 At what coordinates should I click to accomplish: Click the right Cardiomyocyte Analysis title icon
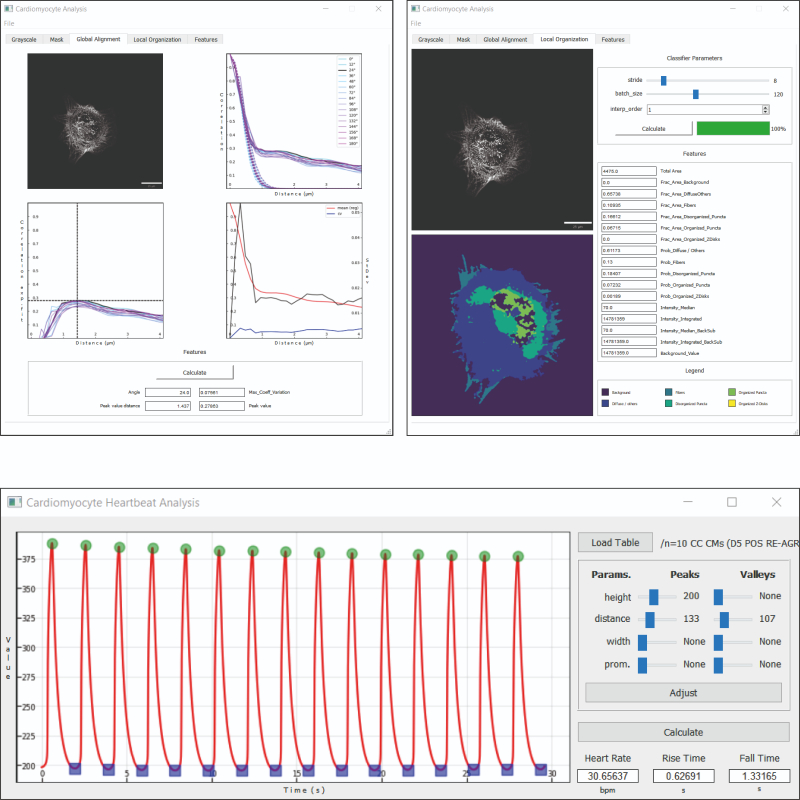[415, 9]
